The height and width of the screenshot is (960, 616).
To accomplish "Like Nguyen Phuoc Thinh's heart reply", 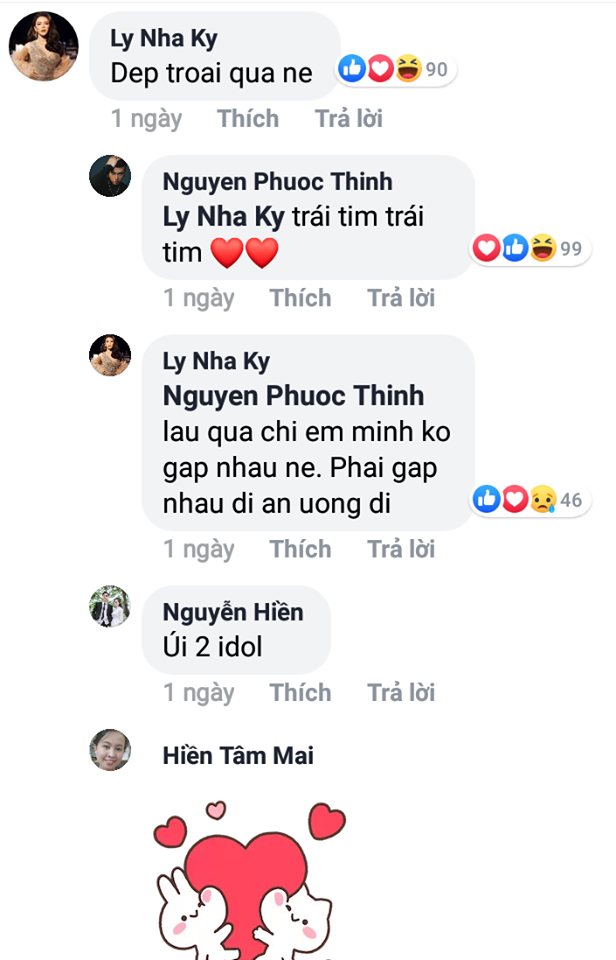I will click(x=300, y=298).
